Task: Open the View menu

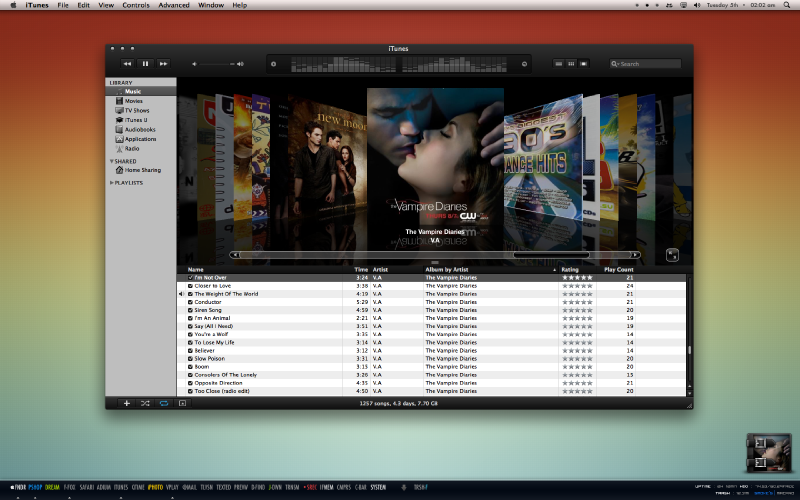Action: (106, 5)
